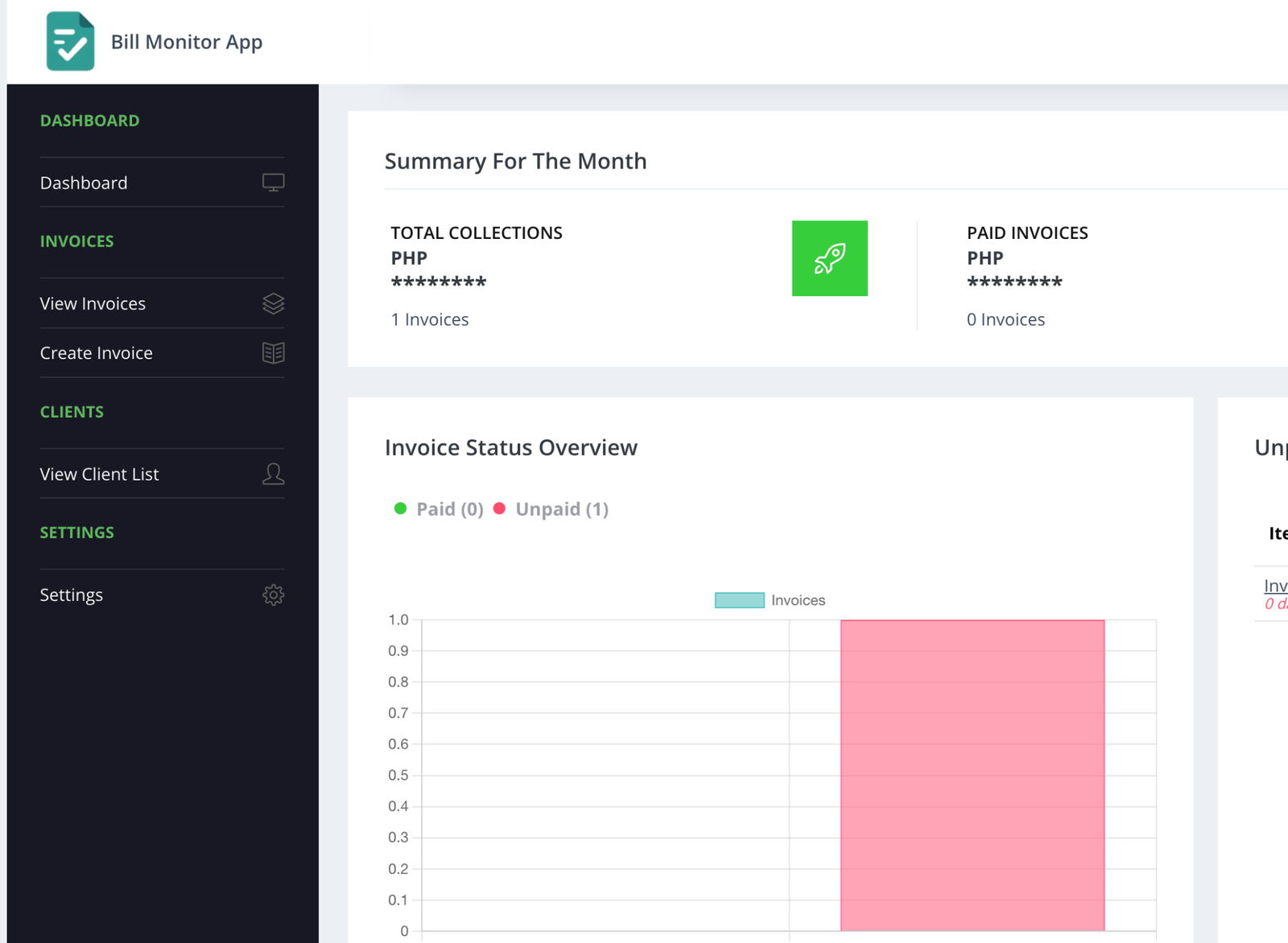This screenshot has height=943, width=1288.
Task: Go to View Invoices in sidebar
Action: 93,303
